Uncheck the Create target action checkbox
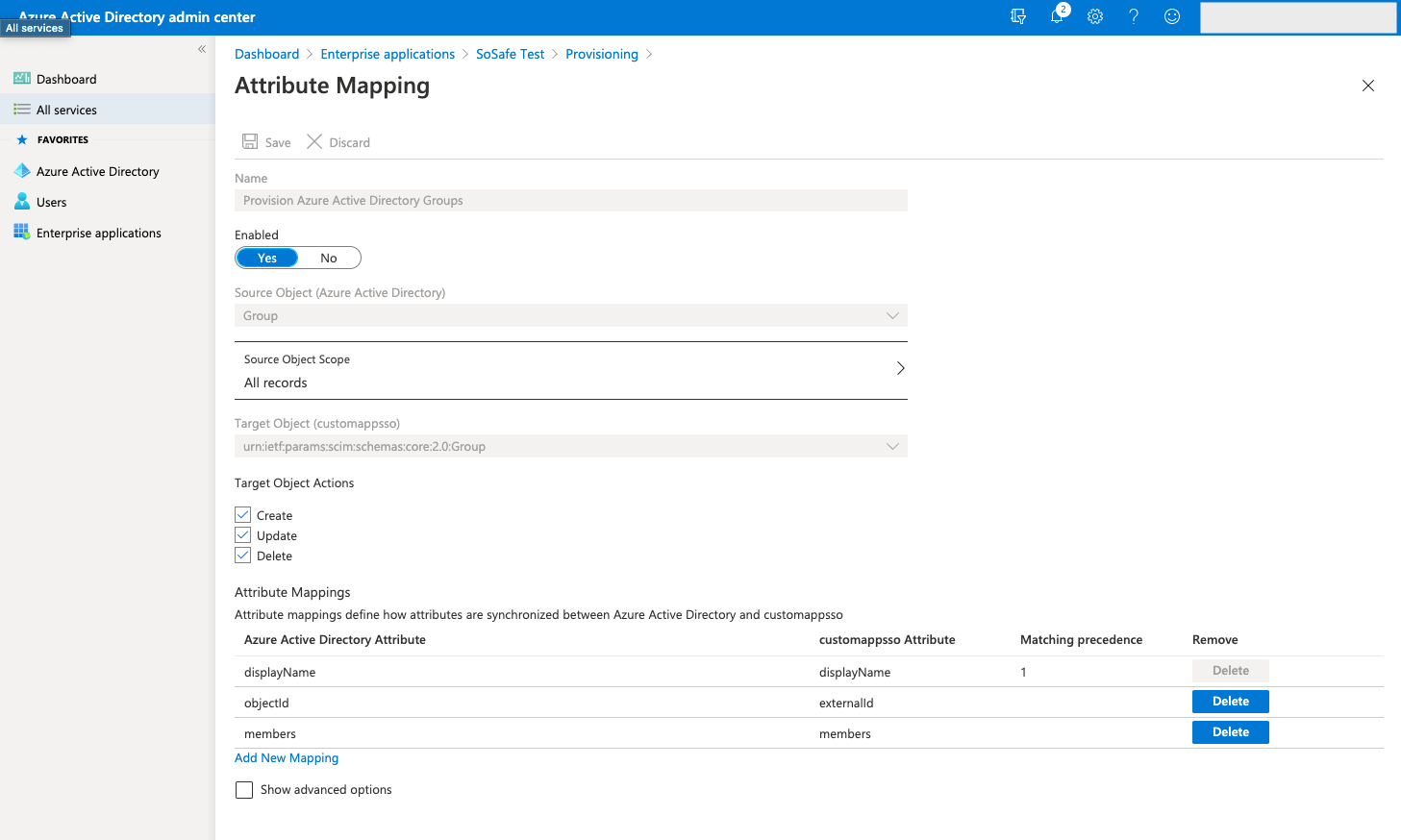Viewport: 1401px width, 840px height. 243,515
